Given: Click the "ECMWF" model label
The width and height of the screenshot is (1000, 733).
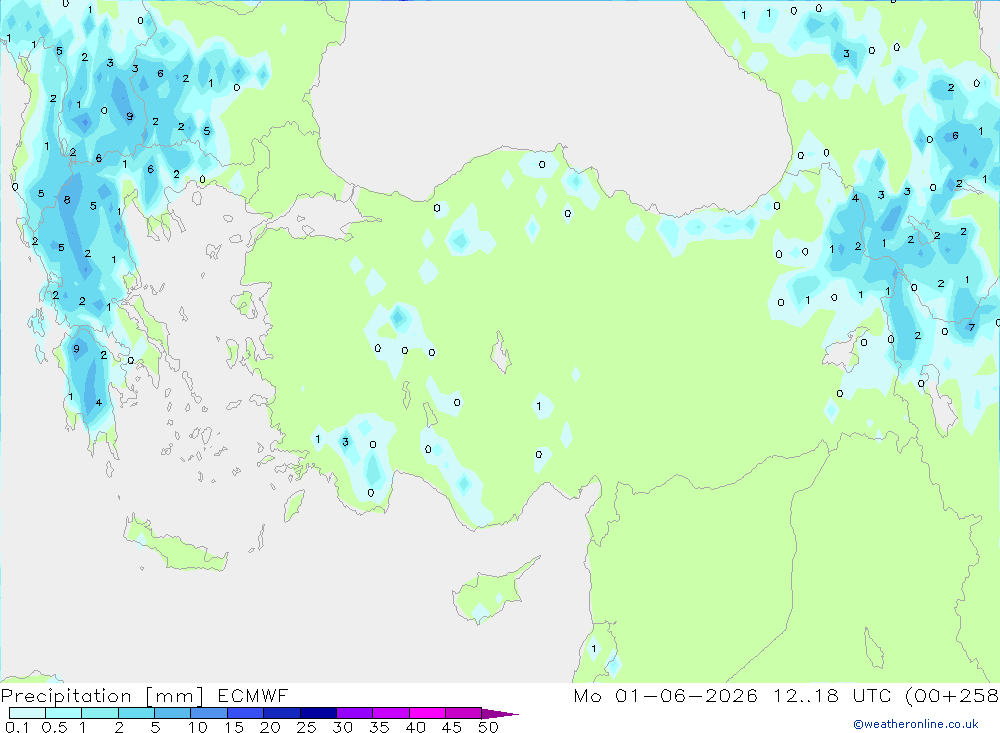Looking at the screenshot, I should (253, 695).
